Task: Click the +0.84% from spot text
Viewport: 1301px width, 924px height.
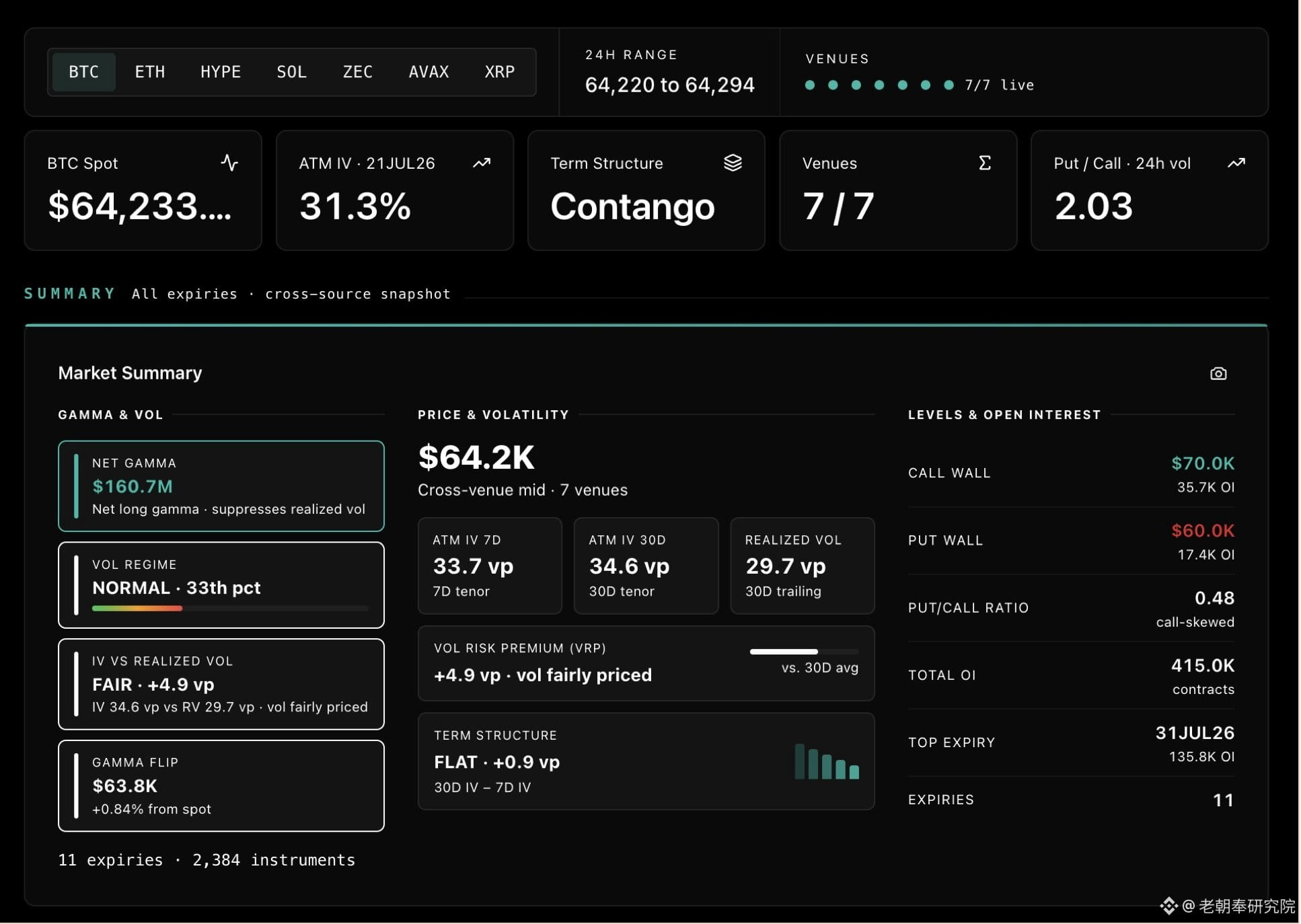Action: (151, 809)
